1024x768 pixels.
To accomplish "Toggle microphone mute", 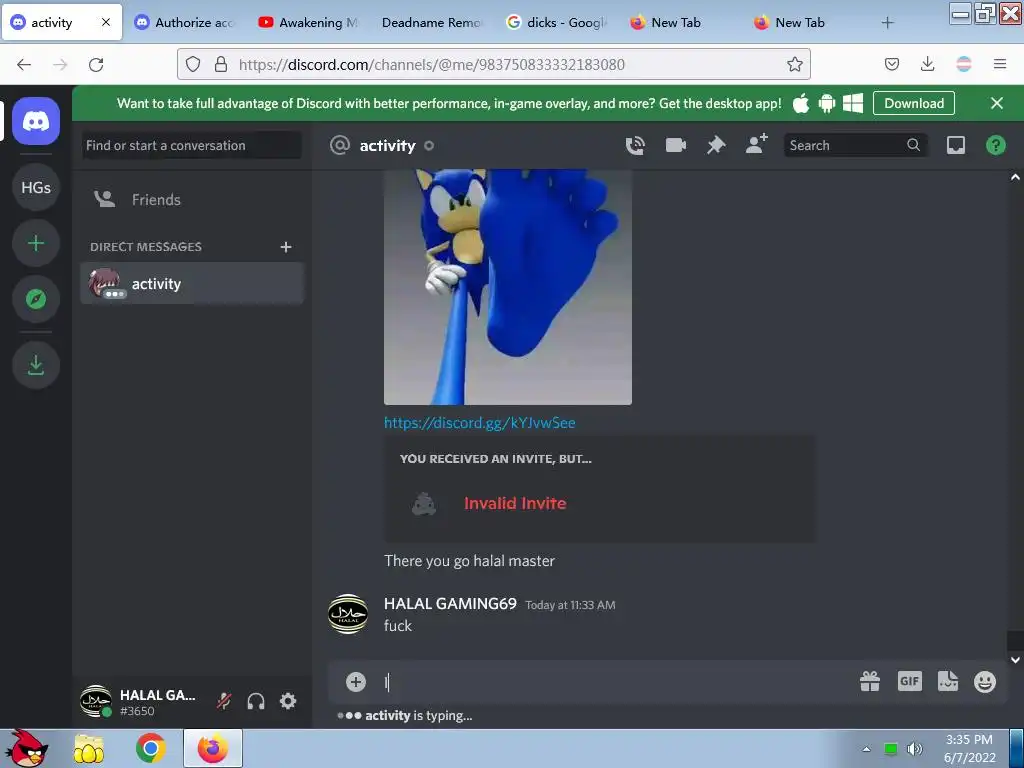I will tap(224, 701).
